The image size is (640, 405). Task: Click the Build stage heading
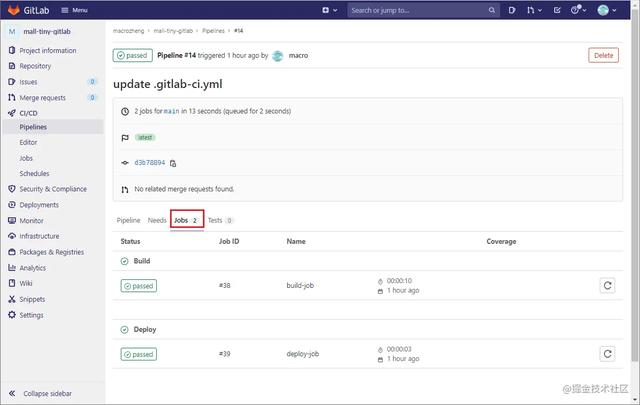[142, 261]
